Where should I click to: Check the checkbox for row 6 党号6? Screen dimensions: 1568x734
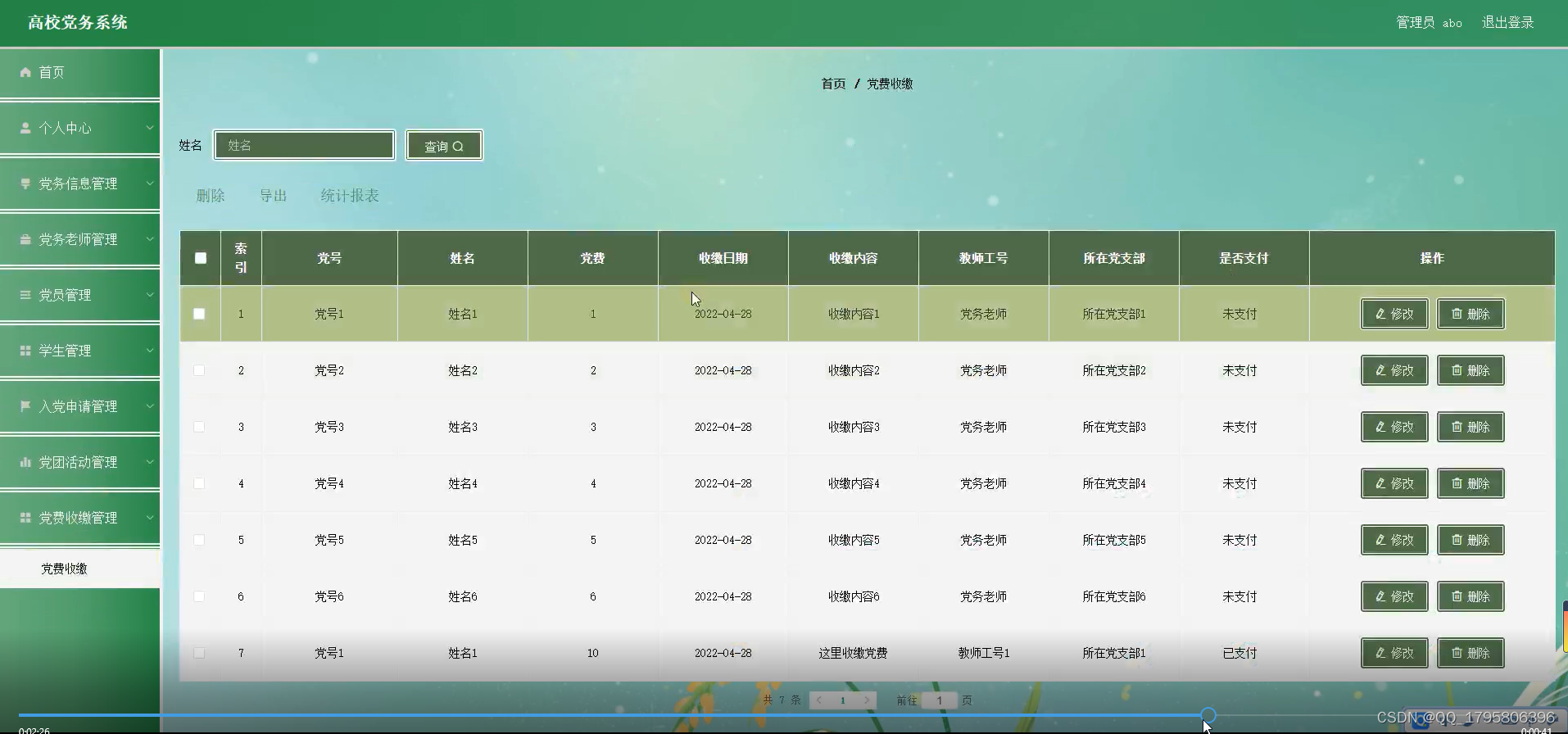click(x=199, y=596)
